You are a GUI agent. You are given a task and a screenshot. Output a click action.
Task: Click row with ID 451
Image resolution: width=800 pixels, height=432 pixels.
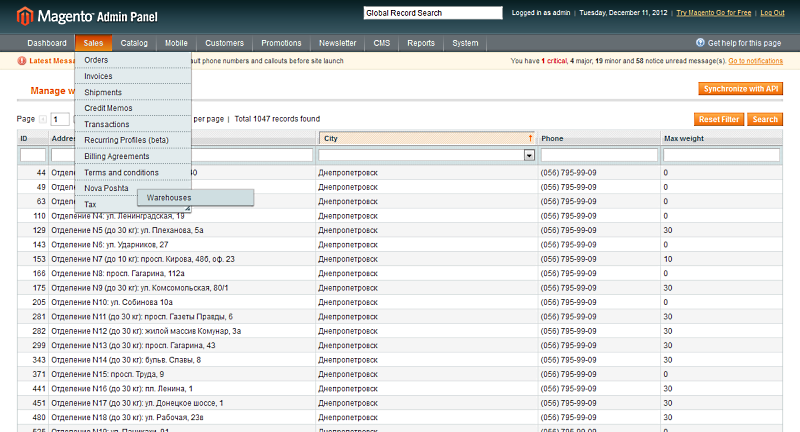coord(399,403)
